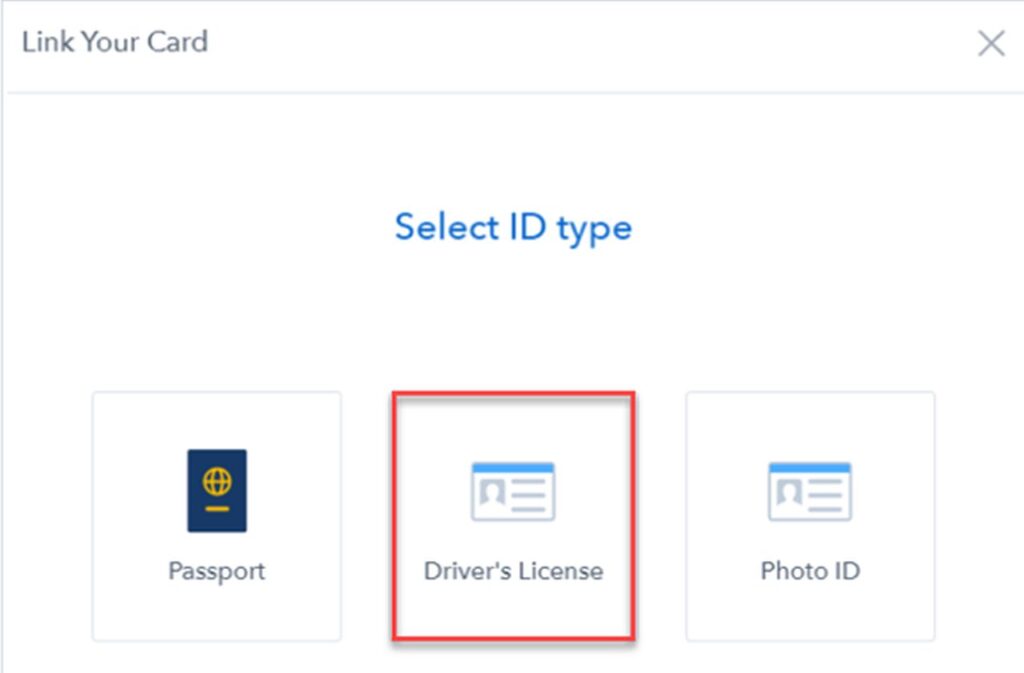Click the text lines in Photo ID icon
Screen dimensions: 1024x673
[x=825, y=496]
